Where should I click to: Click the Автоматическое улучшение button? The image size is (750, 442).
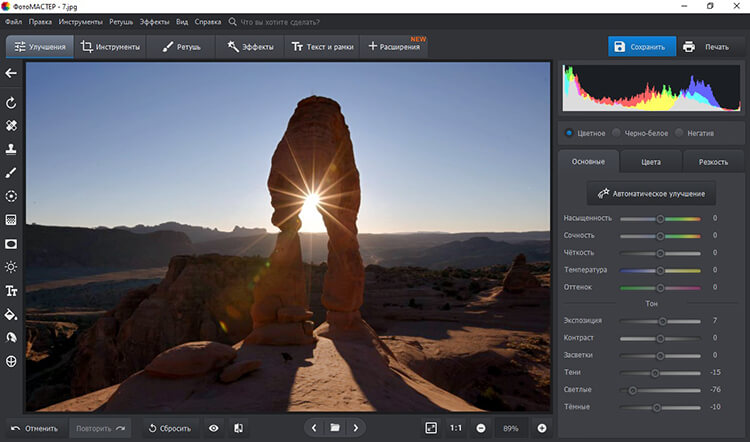[x=651, y=193]
